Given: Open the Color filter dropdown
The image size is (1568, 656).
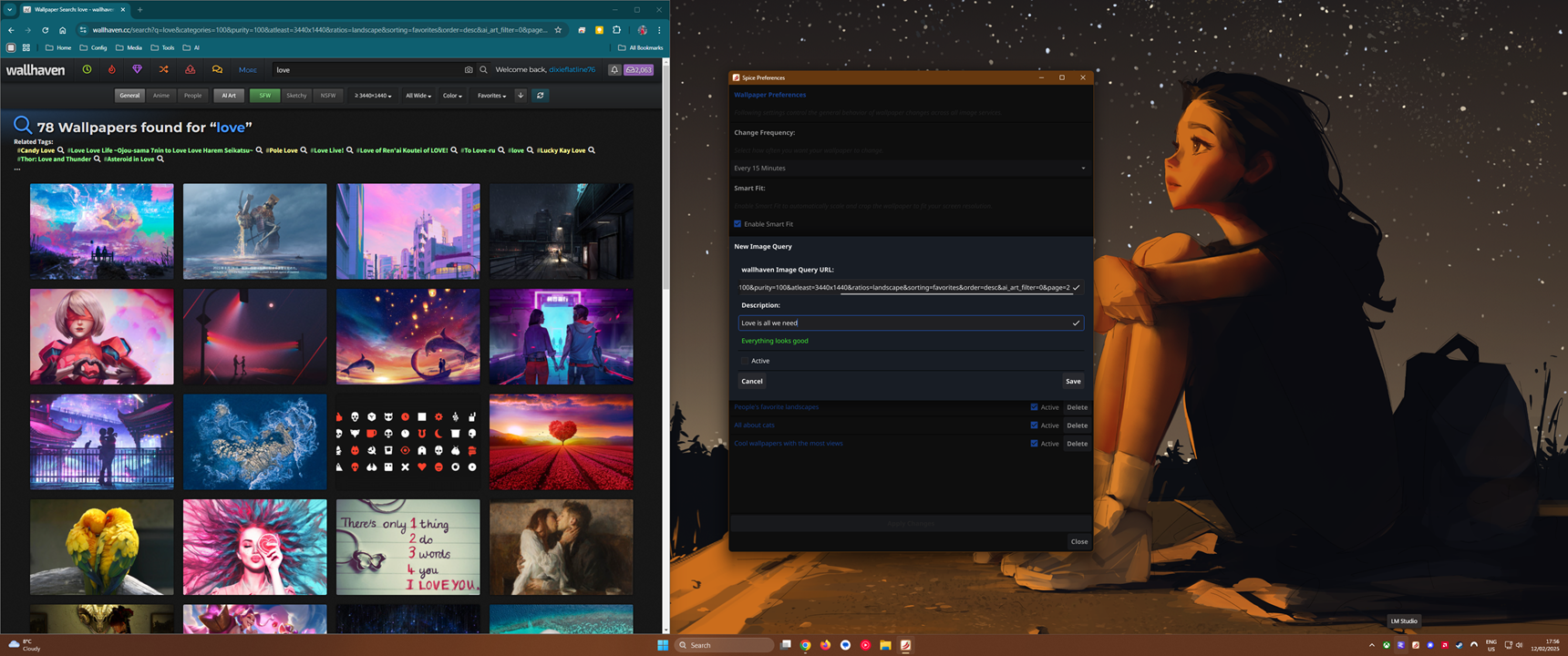Looking at the screenshot, I should (452, 95).
